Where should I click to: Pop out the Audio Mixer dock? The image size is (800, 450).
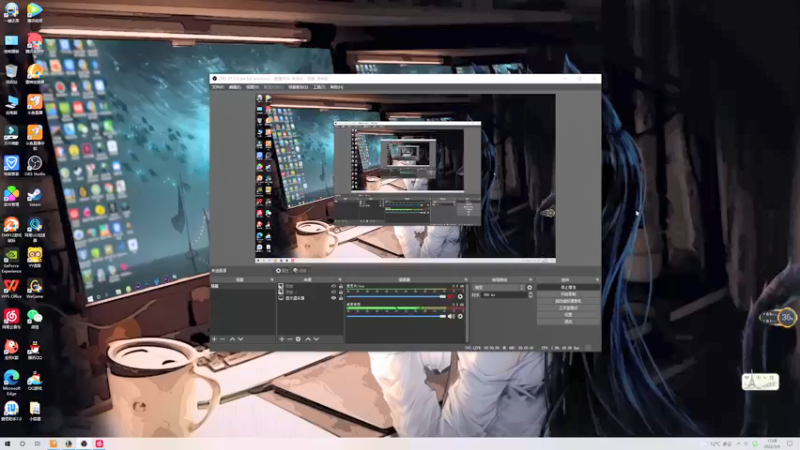(466, 280)
